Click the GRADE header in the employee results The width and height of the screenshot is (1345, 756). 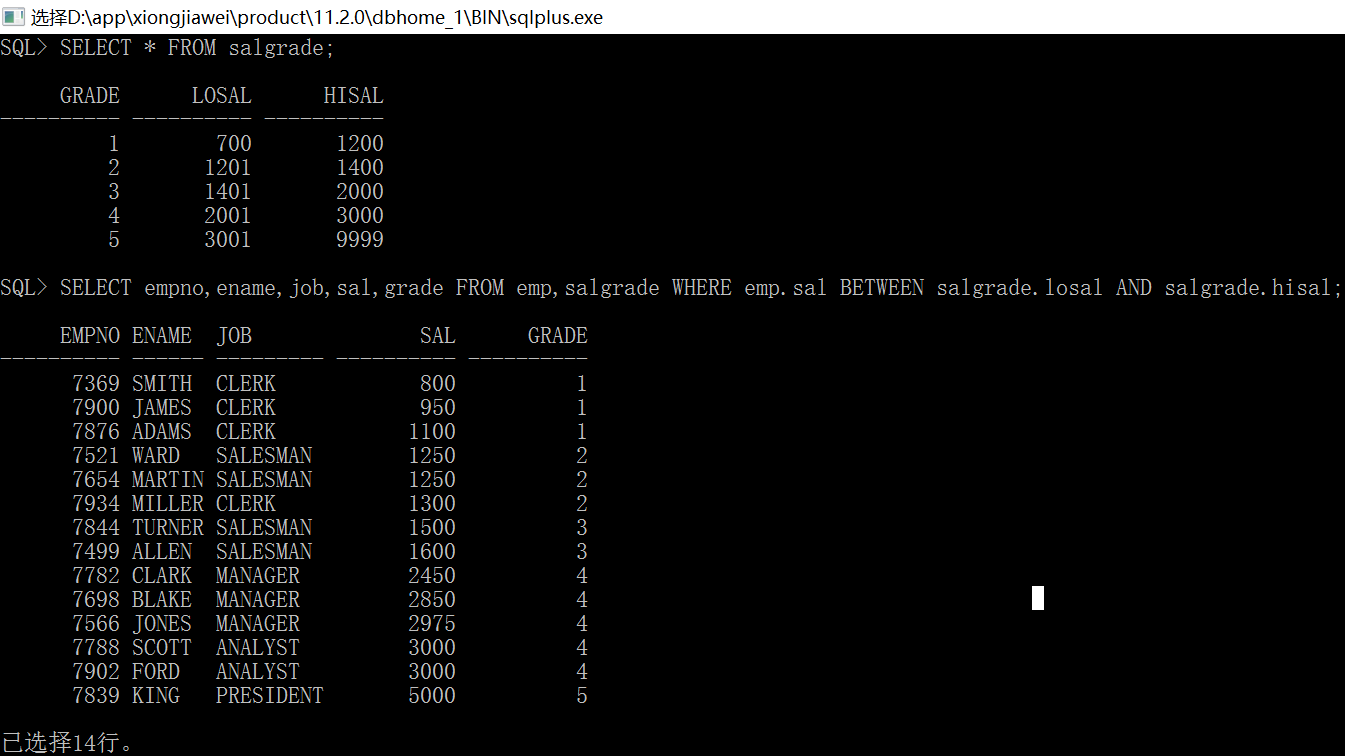pos(557,336)
